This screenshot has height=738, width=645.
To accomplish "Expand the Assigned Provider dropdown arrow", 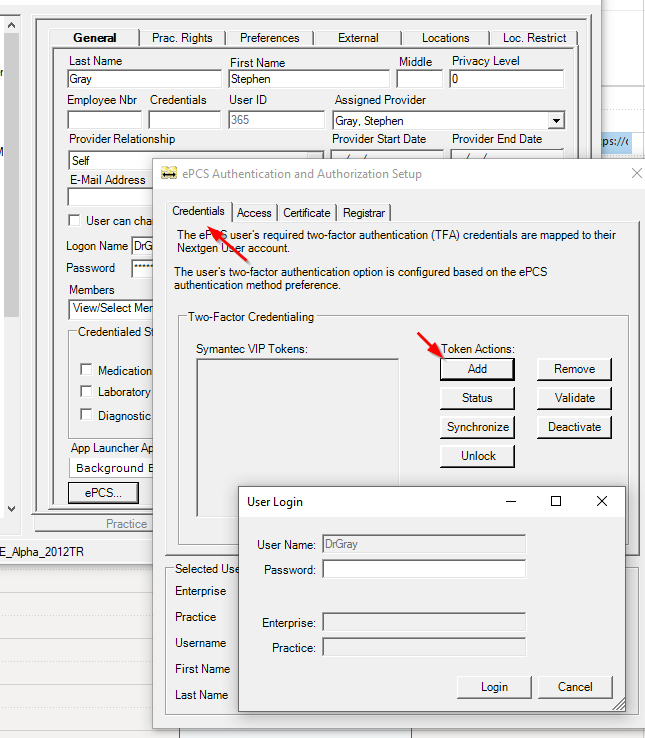I will click(x=556, y=121).
